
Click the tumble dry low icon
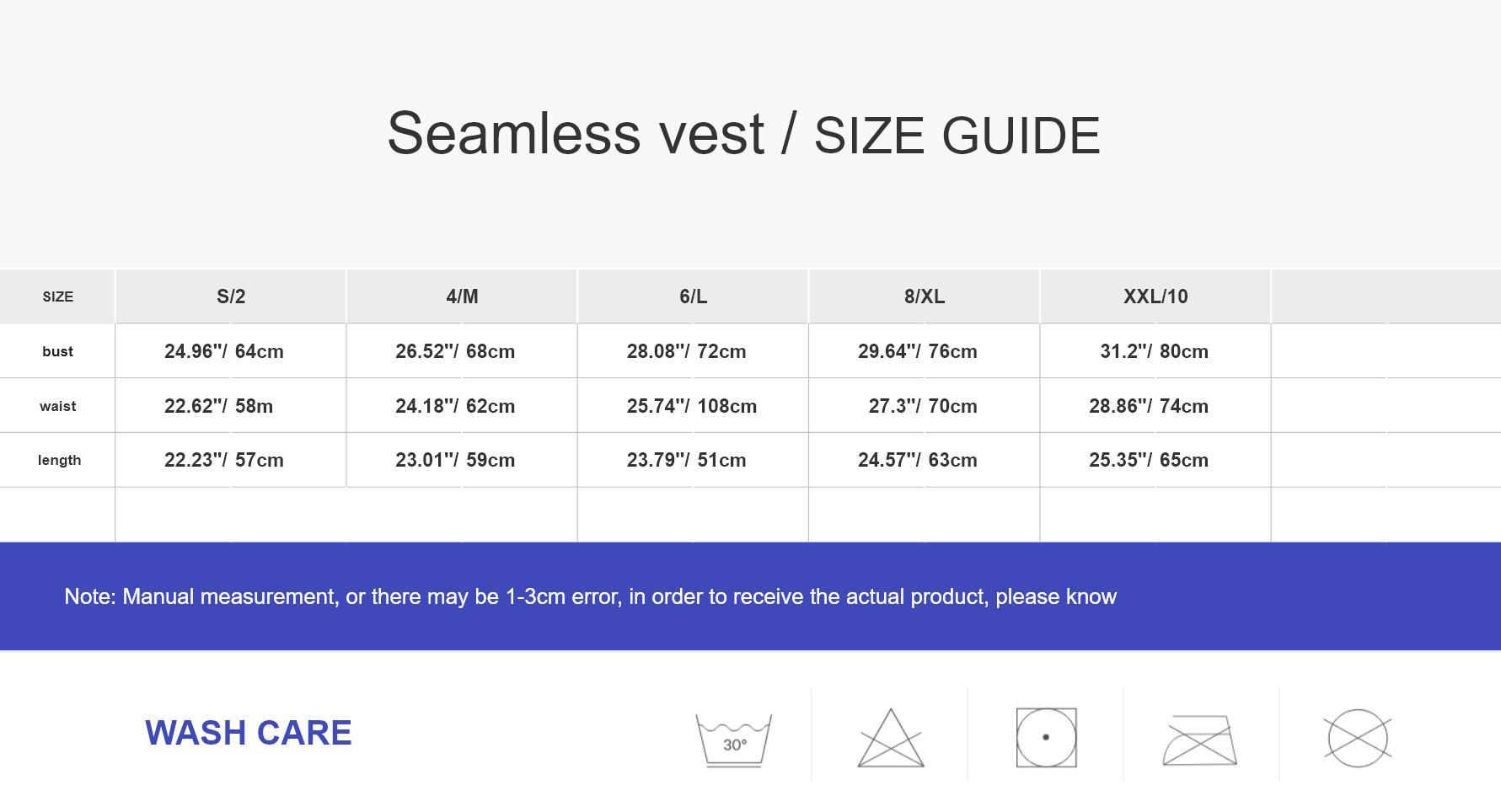coord(1046,738)
